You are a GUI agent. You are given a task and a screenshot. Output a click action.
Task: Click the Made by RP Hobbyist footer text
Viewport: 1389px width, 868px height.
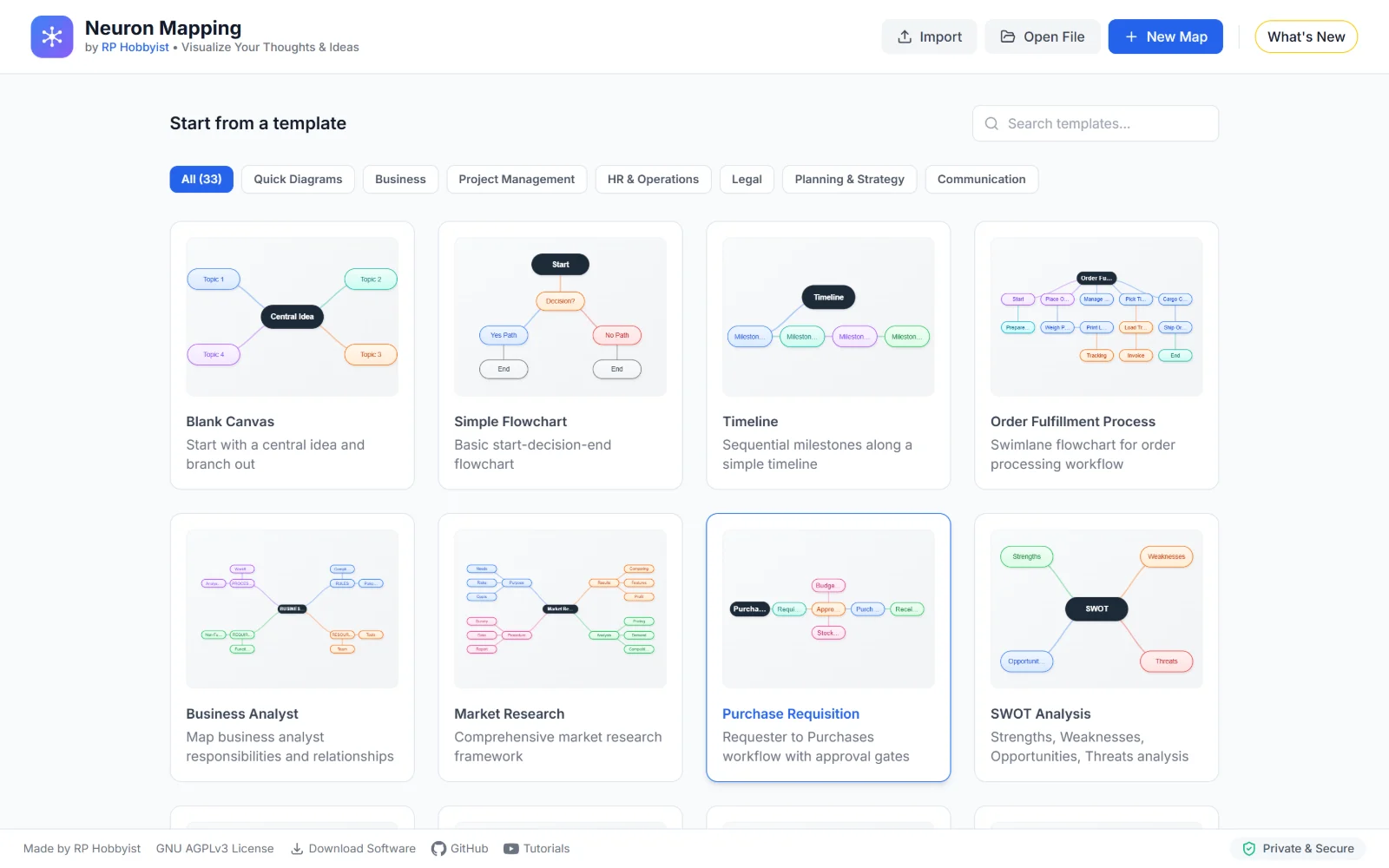click(82, 849)
